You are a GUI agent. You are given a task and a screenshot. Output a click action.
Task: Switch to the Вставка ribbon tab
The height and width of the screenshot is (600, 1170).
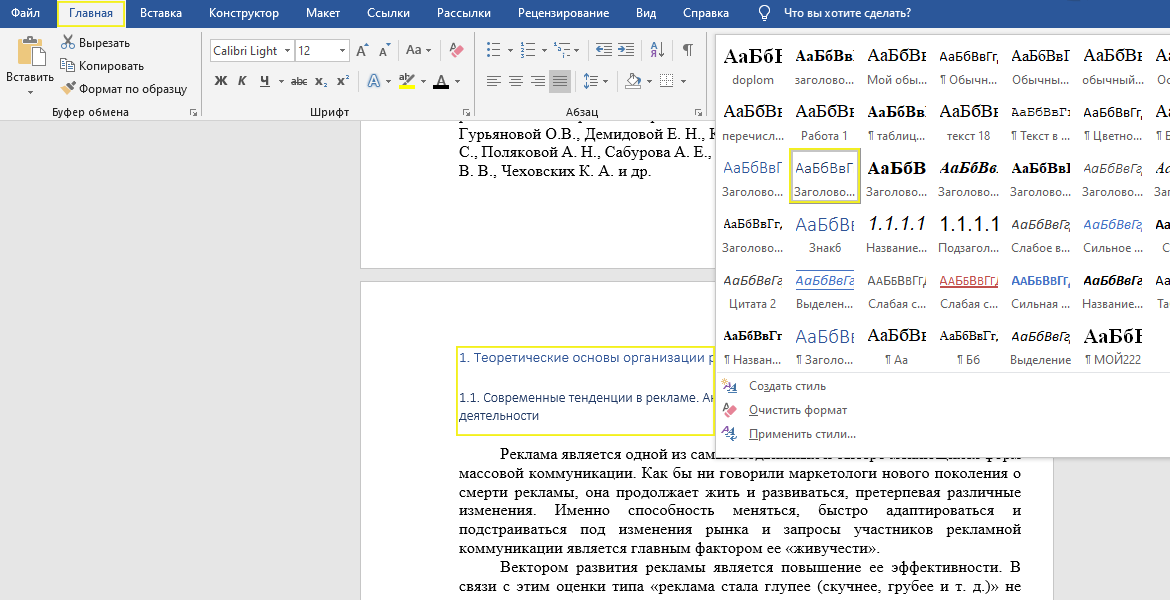[x=161, y=13]
